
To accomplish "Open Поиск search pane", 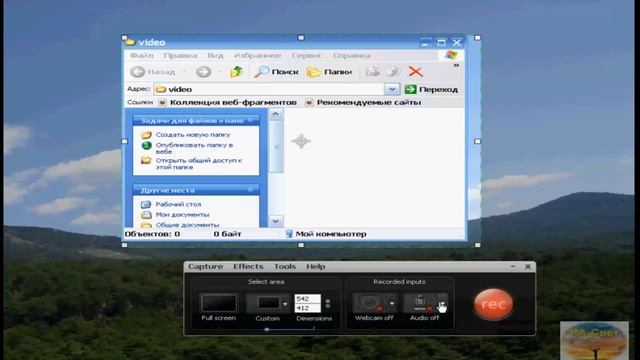I will (276, 72).
